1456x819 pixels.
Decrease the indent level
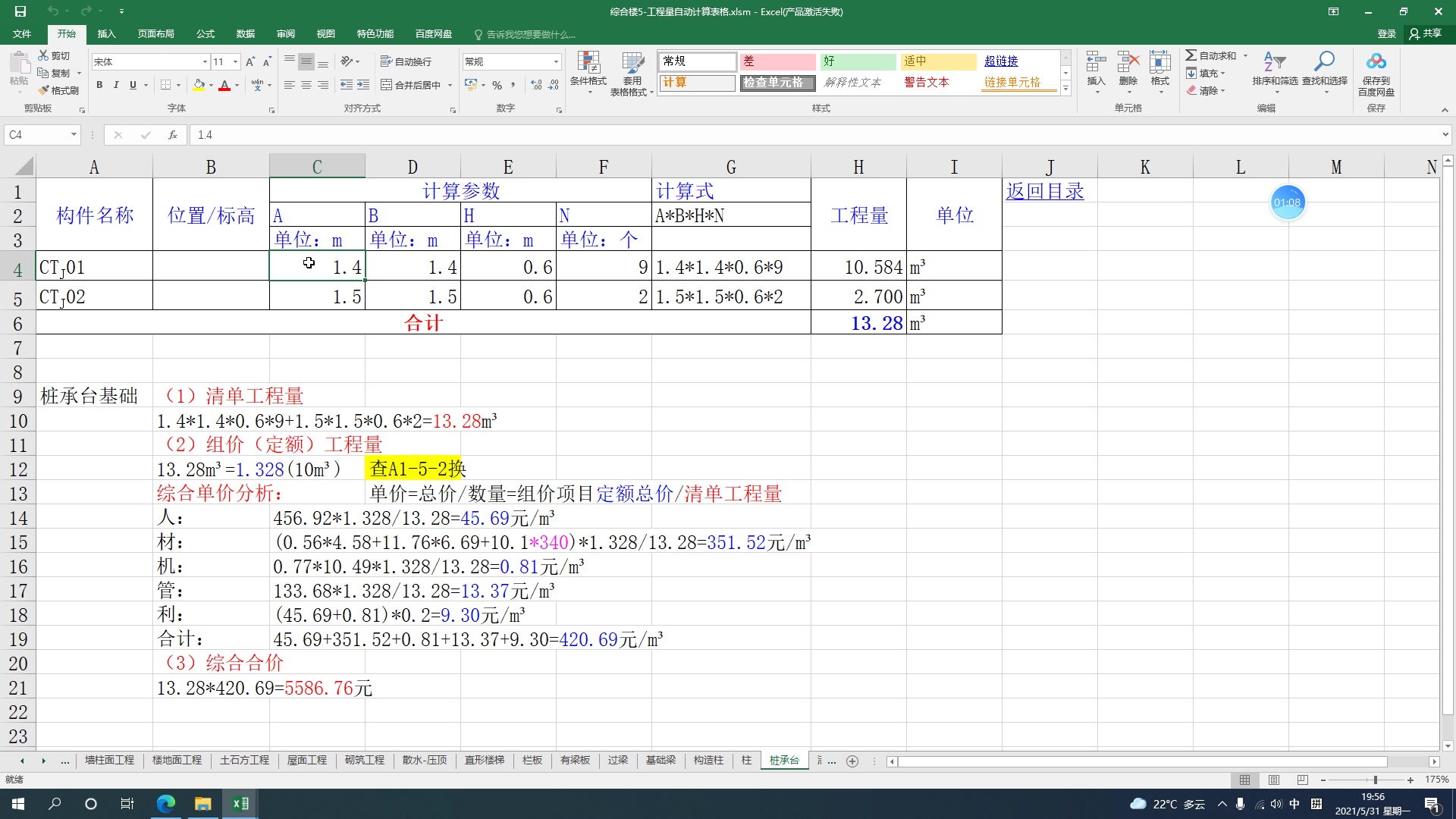pyautogui.click(x=347, y=85)
